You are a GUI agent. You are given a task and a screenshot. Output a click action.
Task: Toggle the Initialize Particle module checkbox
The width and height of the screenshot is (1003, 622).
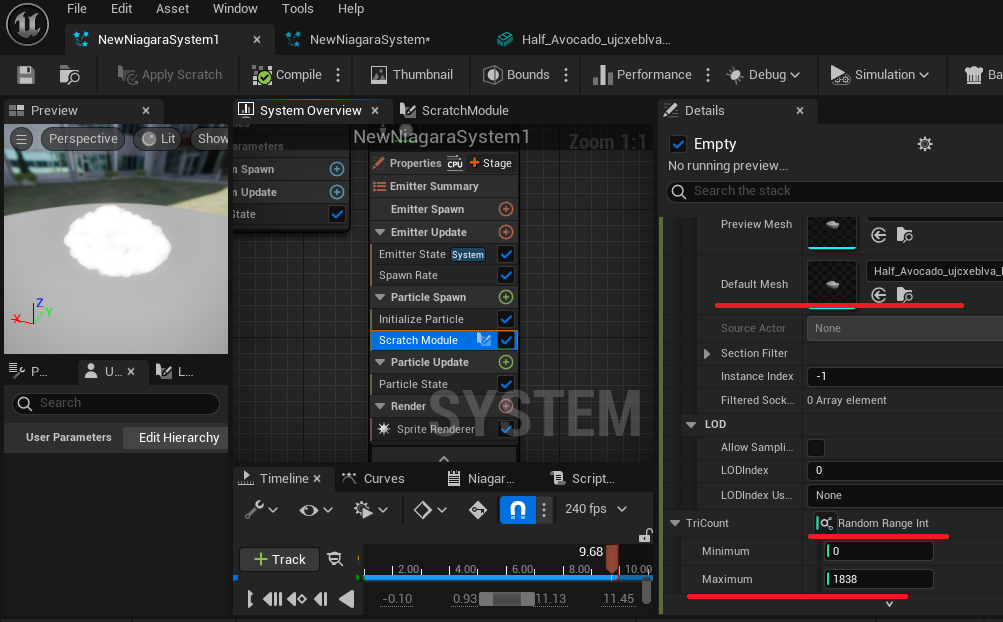pos(506,319)
